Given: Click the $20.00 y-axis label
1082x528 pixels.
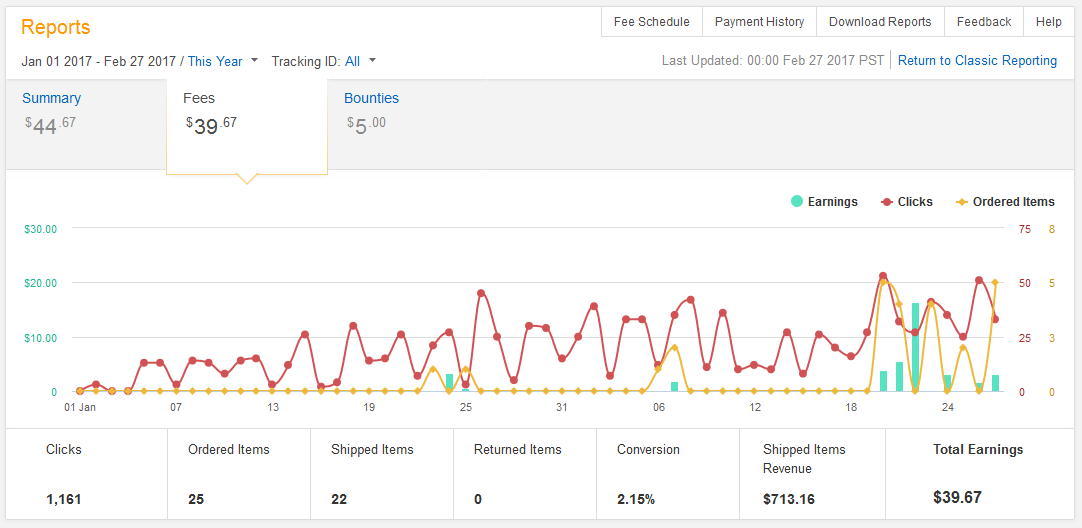Looking at the screenshot, I should tap(41, 283).
